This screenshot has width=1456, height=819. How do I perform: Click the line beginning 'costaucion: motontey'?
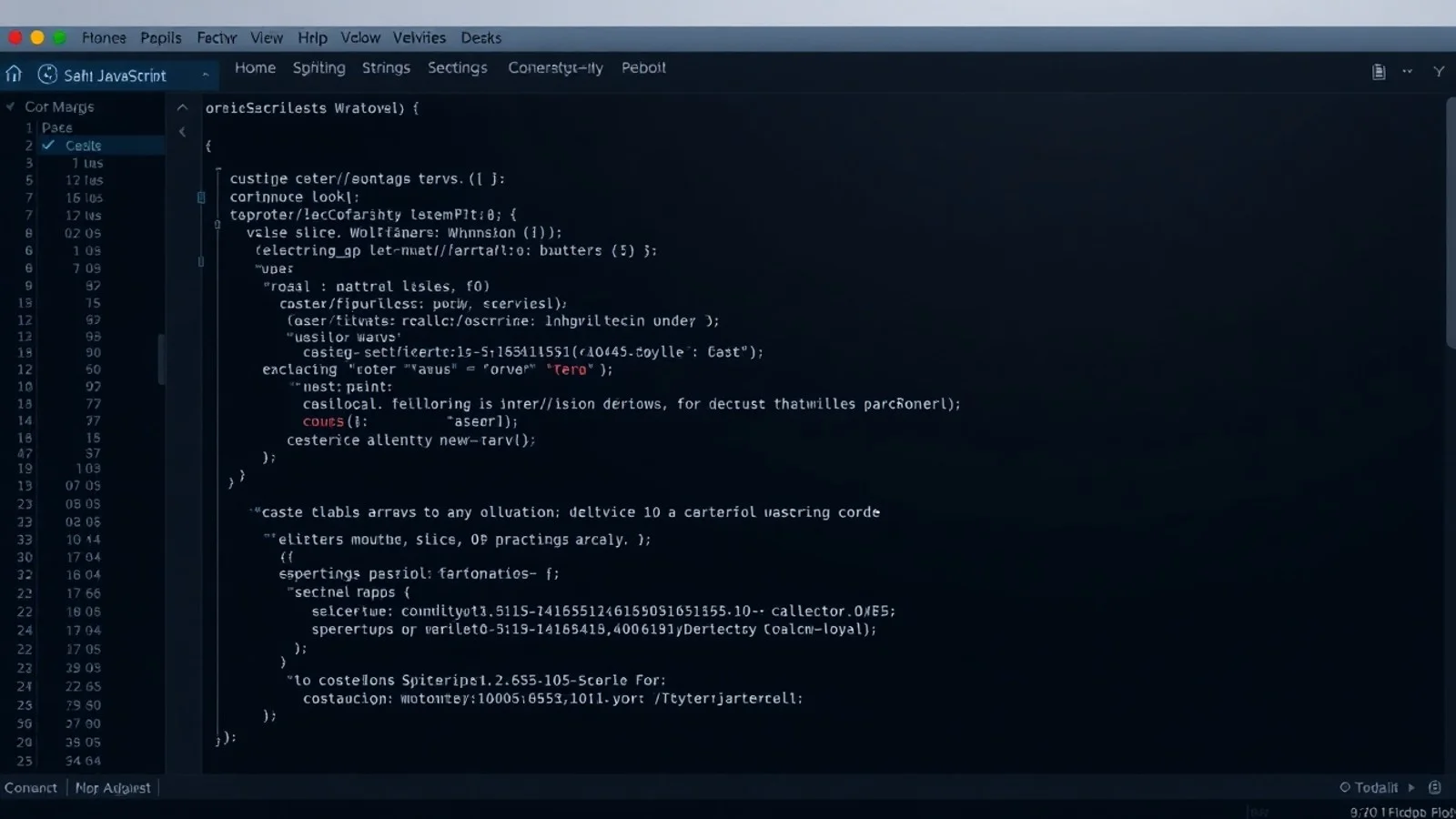point(553,698)
